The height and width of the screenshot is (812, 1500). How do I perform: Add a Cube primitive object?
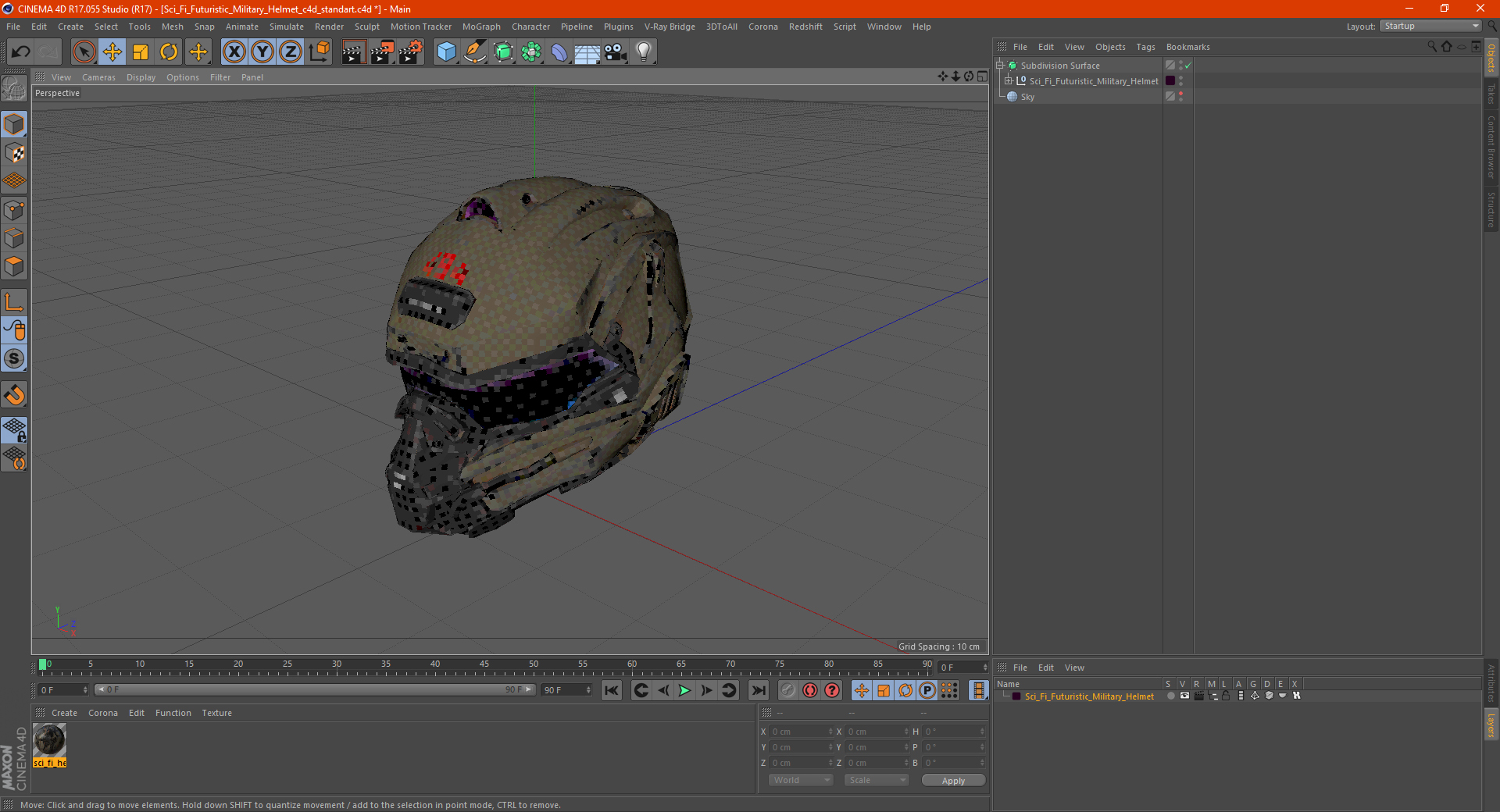446,52
